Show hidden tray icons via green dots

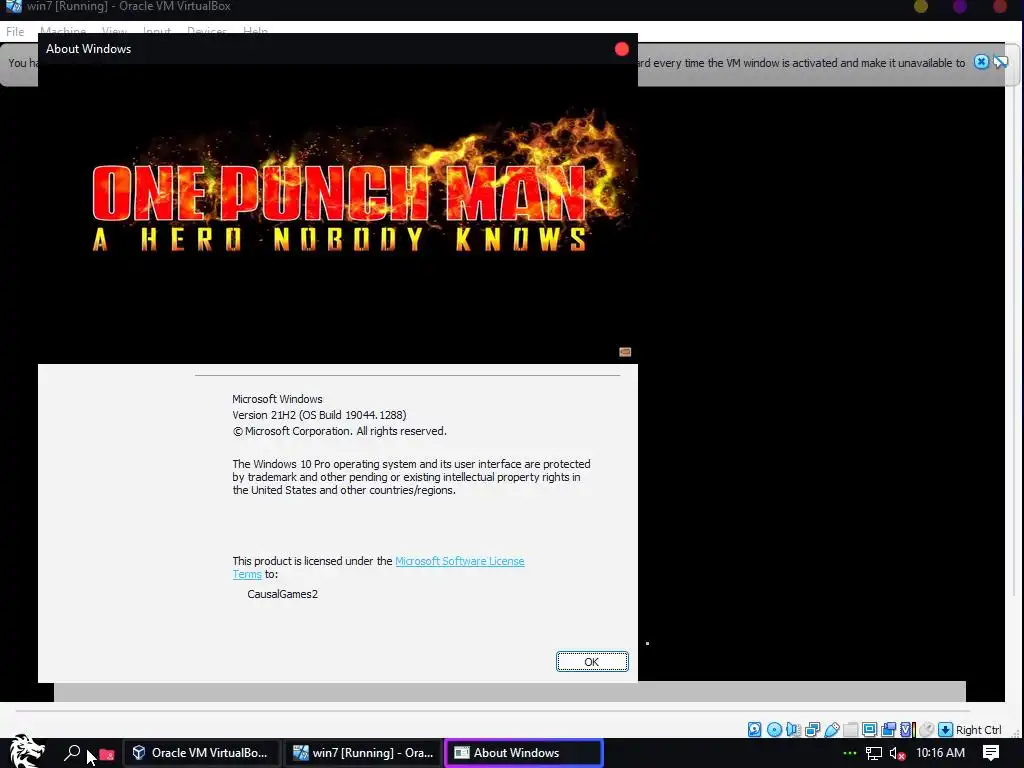click(x=849, y=754)
